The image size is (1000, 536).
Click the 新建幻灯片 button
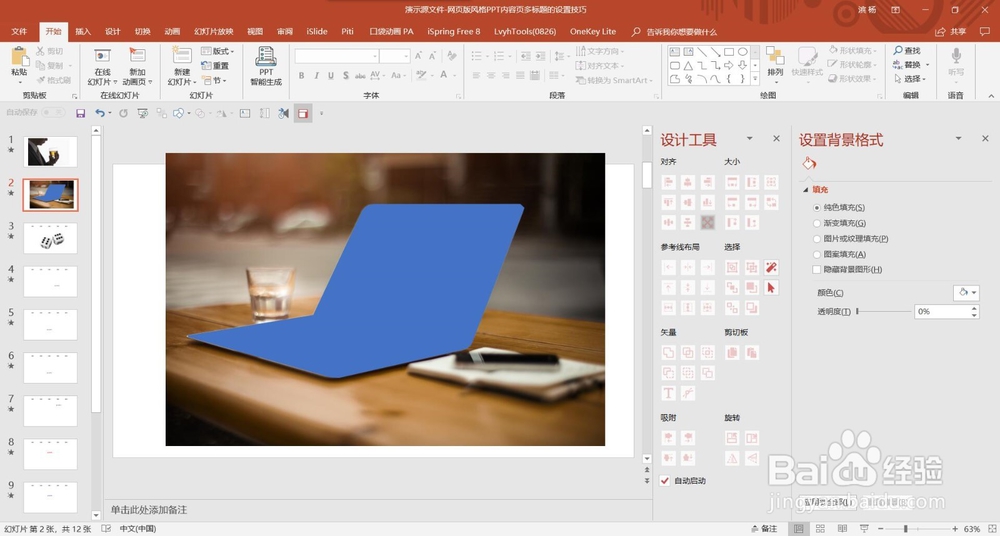pos(181,66)
